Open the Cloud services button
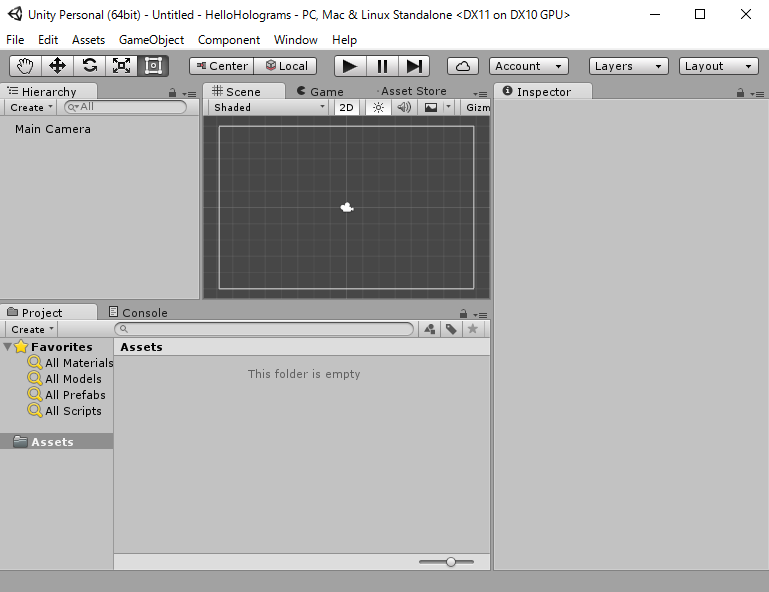Viewport: 769px width, 592px height. [x=462, y=66]
